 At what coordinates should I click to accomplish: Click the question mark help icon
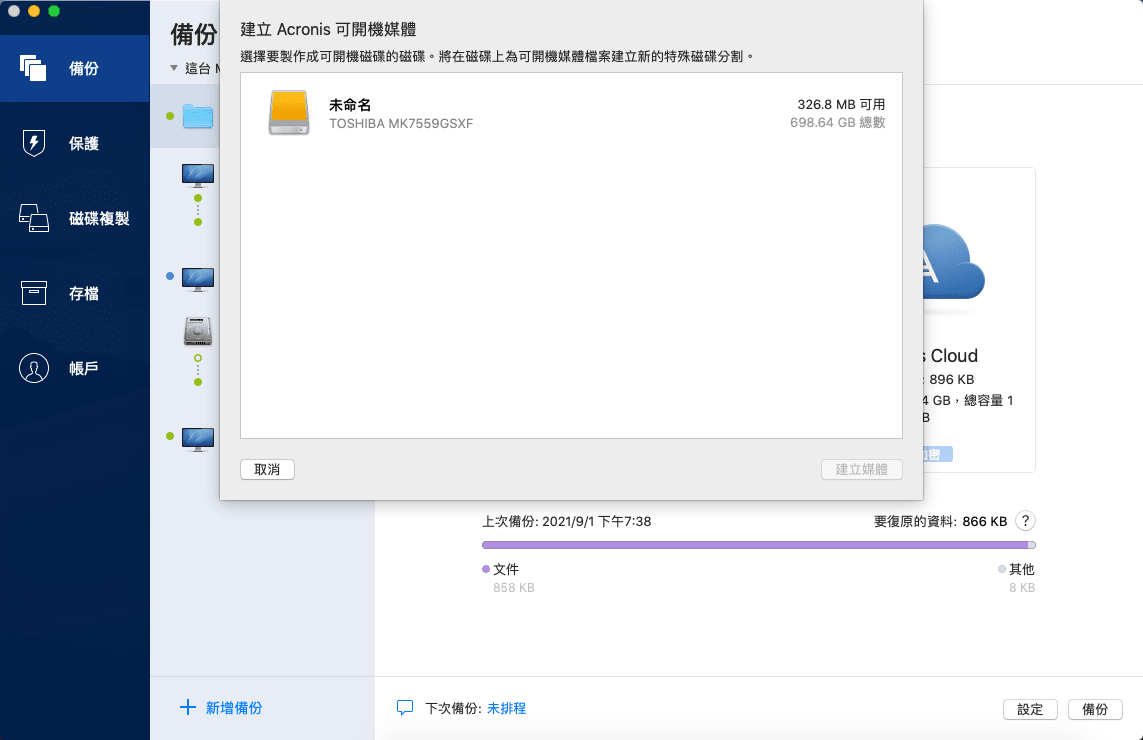click(x=1025, y=521)
